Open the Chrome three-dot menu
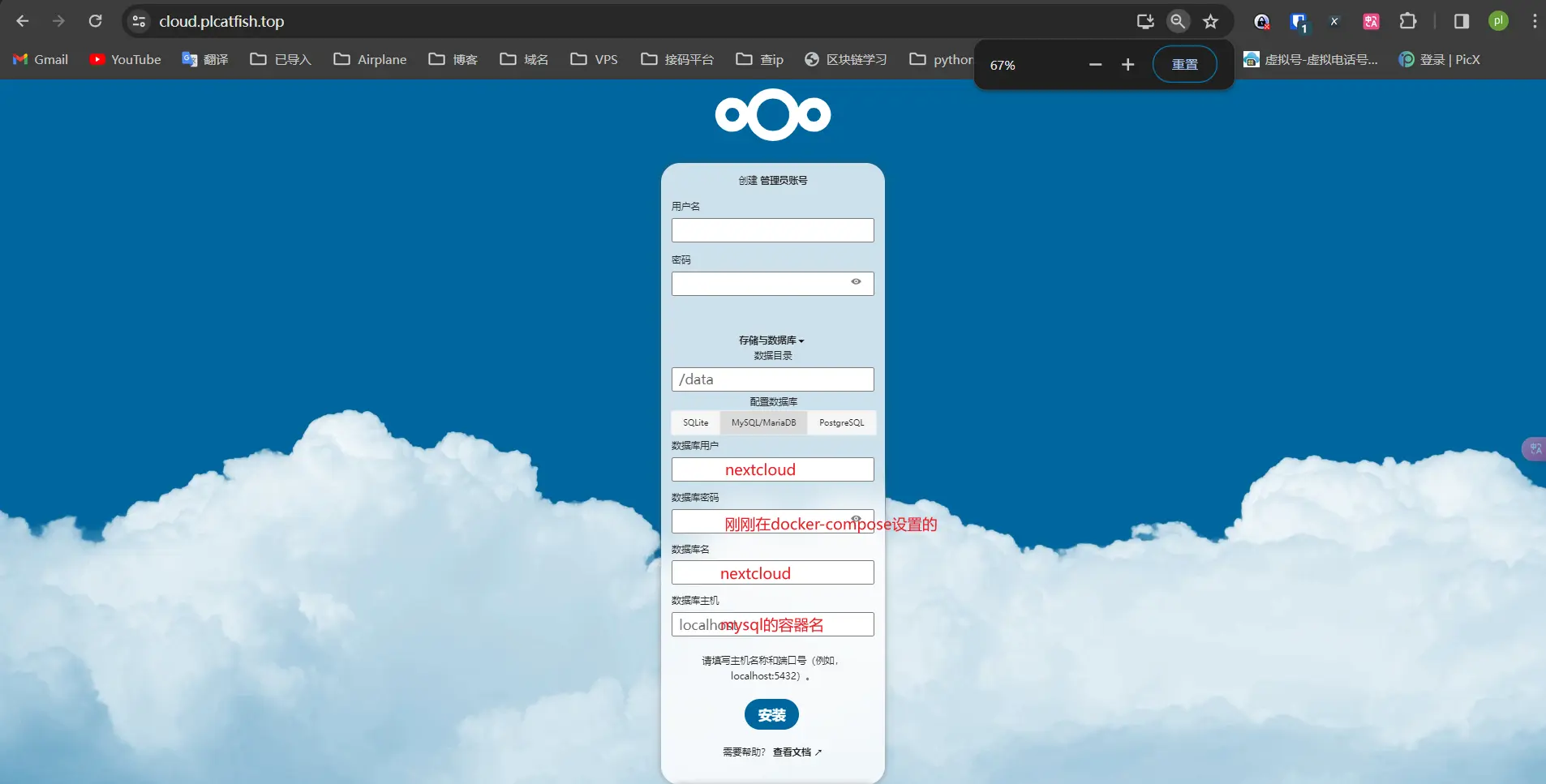This screenshot has height=784, width=1546. 1535,21
